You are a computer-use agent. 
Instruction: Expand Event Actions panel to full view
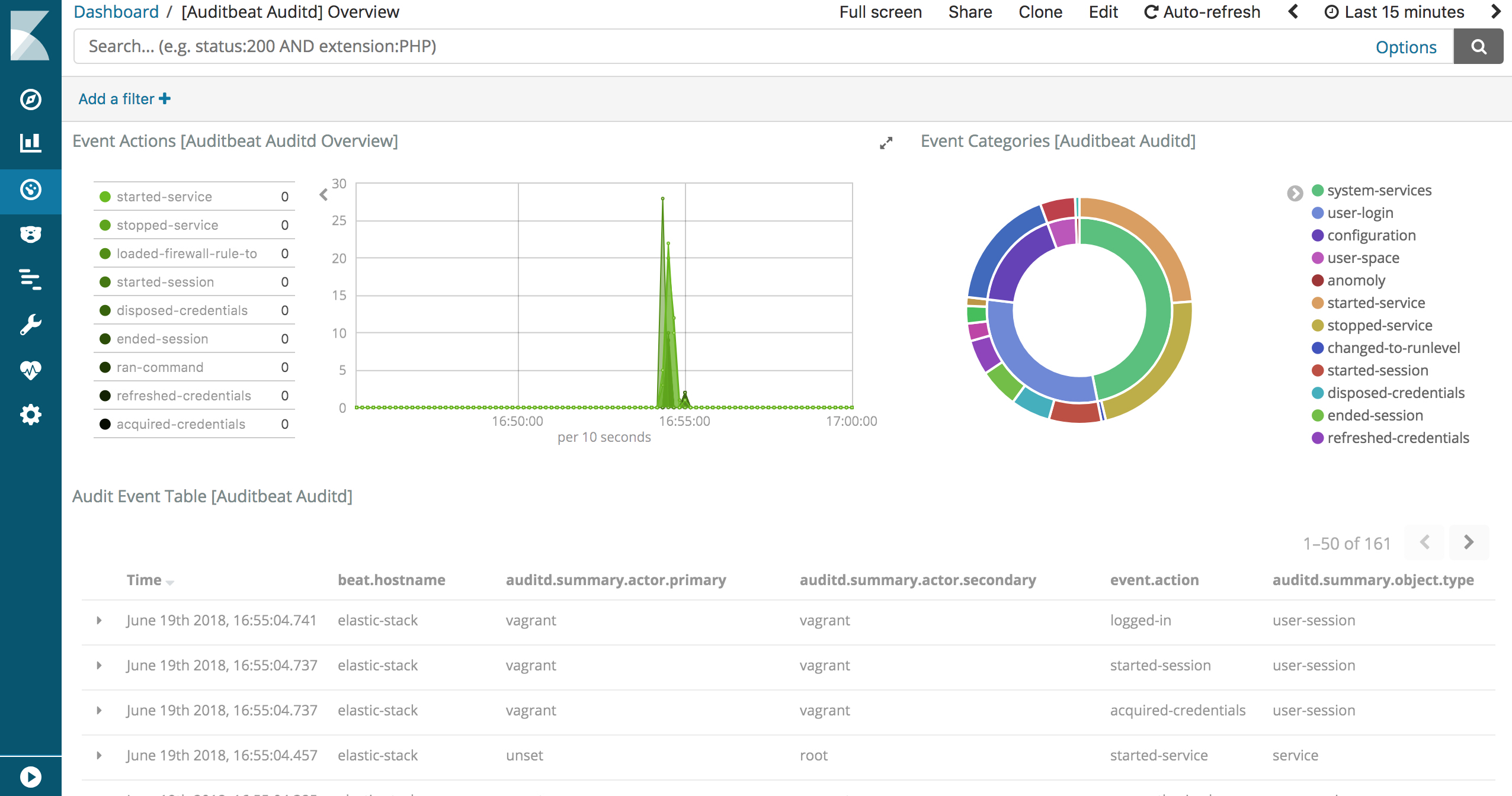point(886,143)
